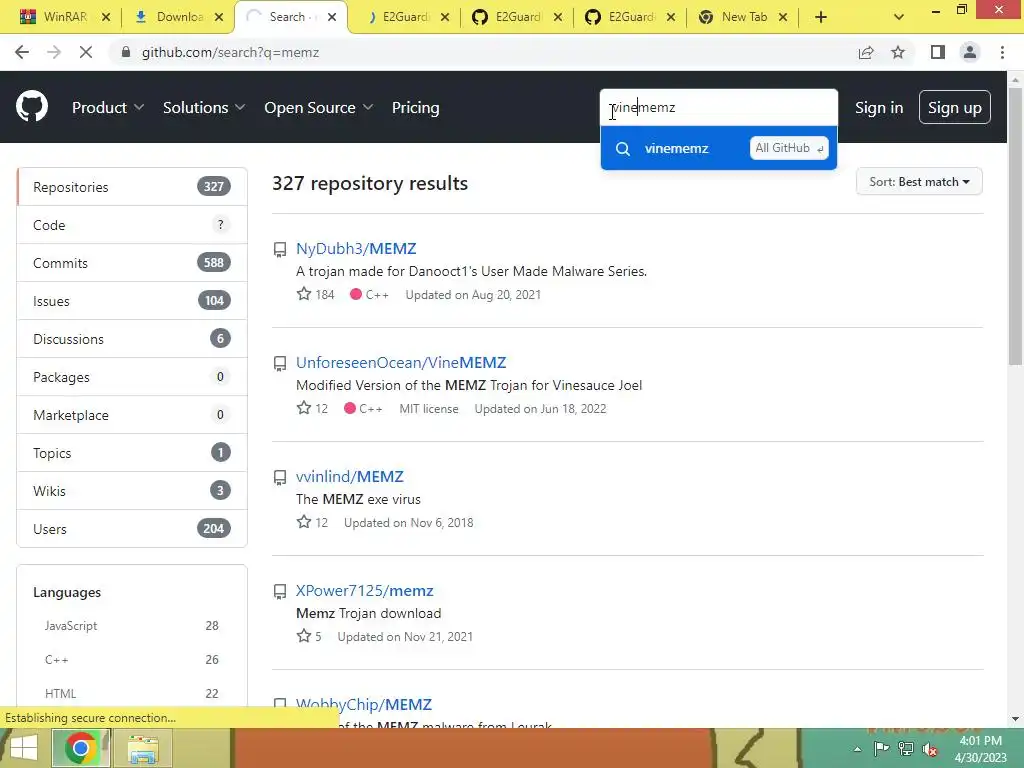Open Action Center flag tray icon

tap(881, 748)
